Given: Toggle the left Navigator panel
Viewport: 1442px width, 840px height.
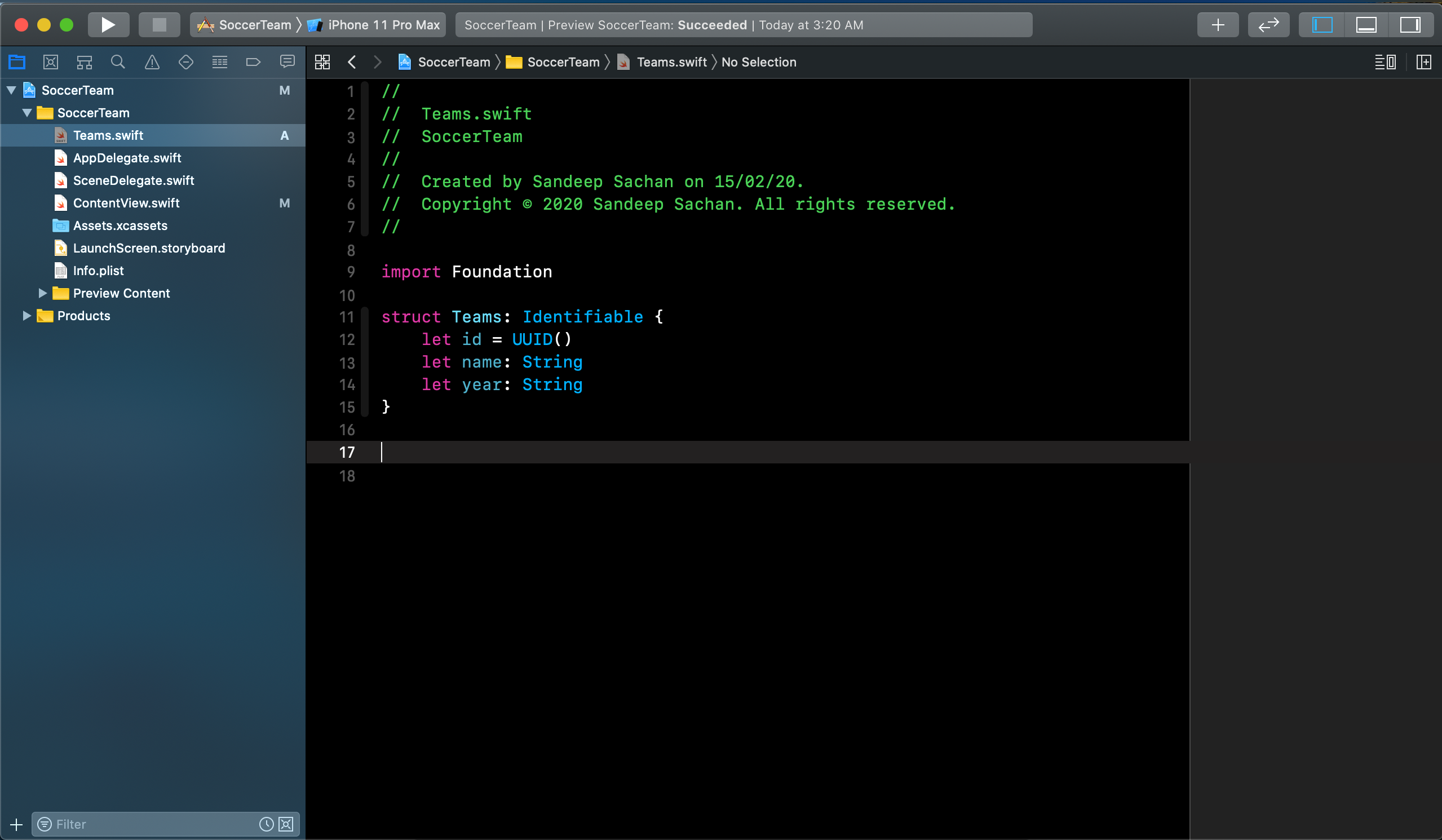Looking at the screenshot, I should [1322, 25].
